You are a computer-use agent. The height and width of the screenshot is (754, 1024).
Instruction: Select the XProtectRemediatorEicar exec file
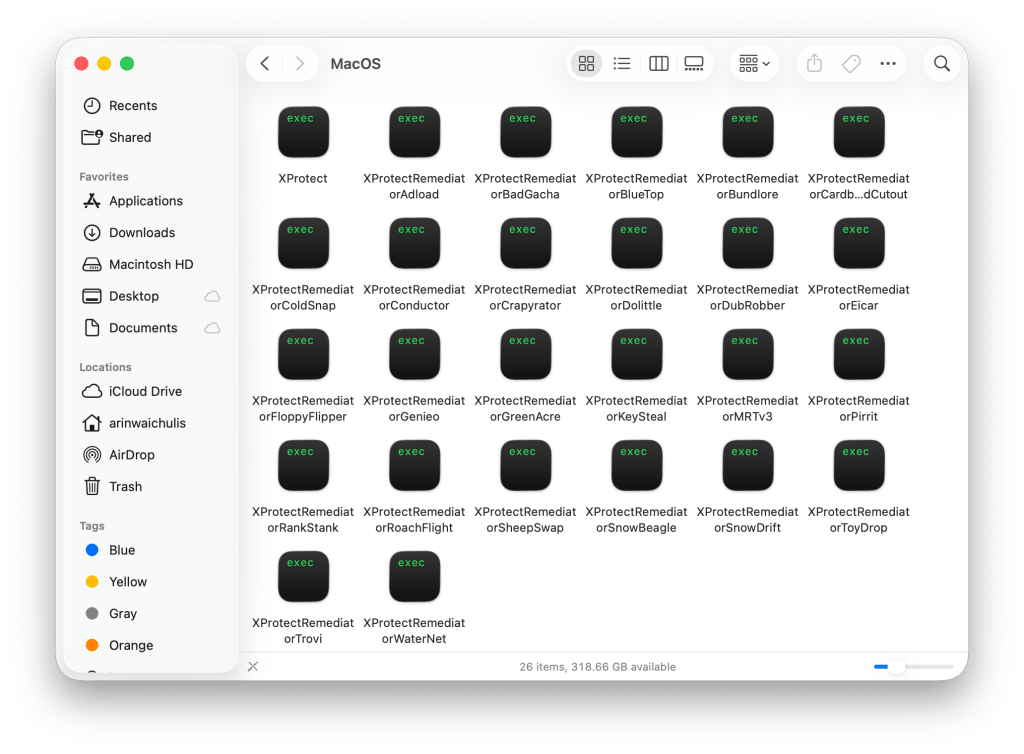[x=858, y=244]
